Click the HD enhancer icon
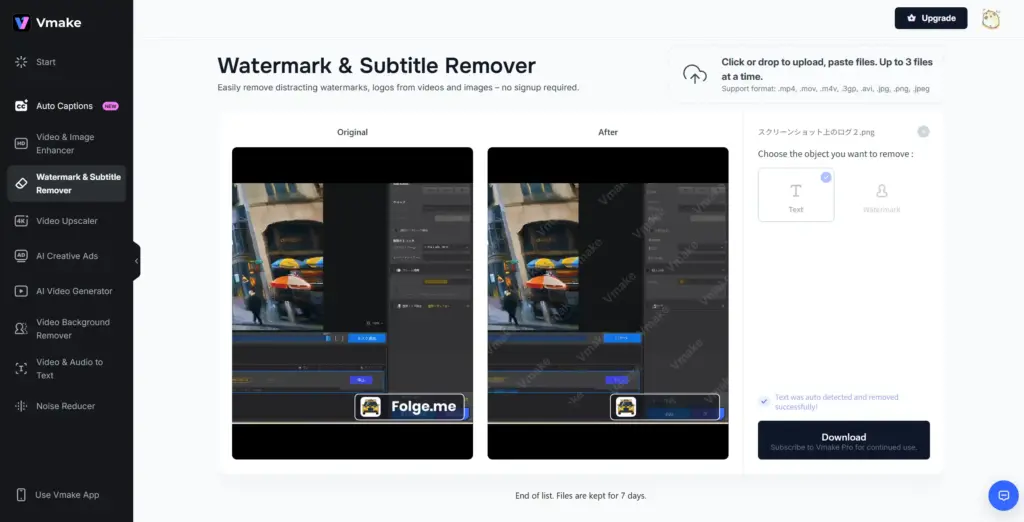This screenshot has width=1024, height=522. click(x=21, y=144)
